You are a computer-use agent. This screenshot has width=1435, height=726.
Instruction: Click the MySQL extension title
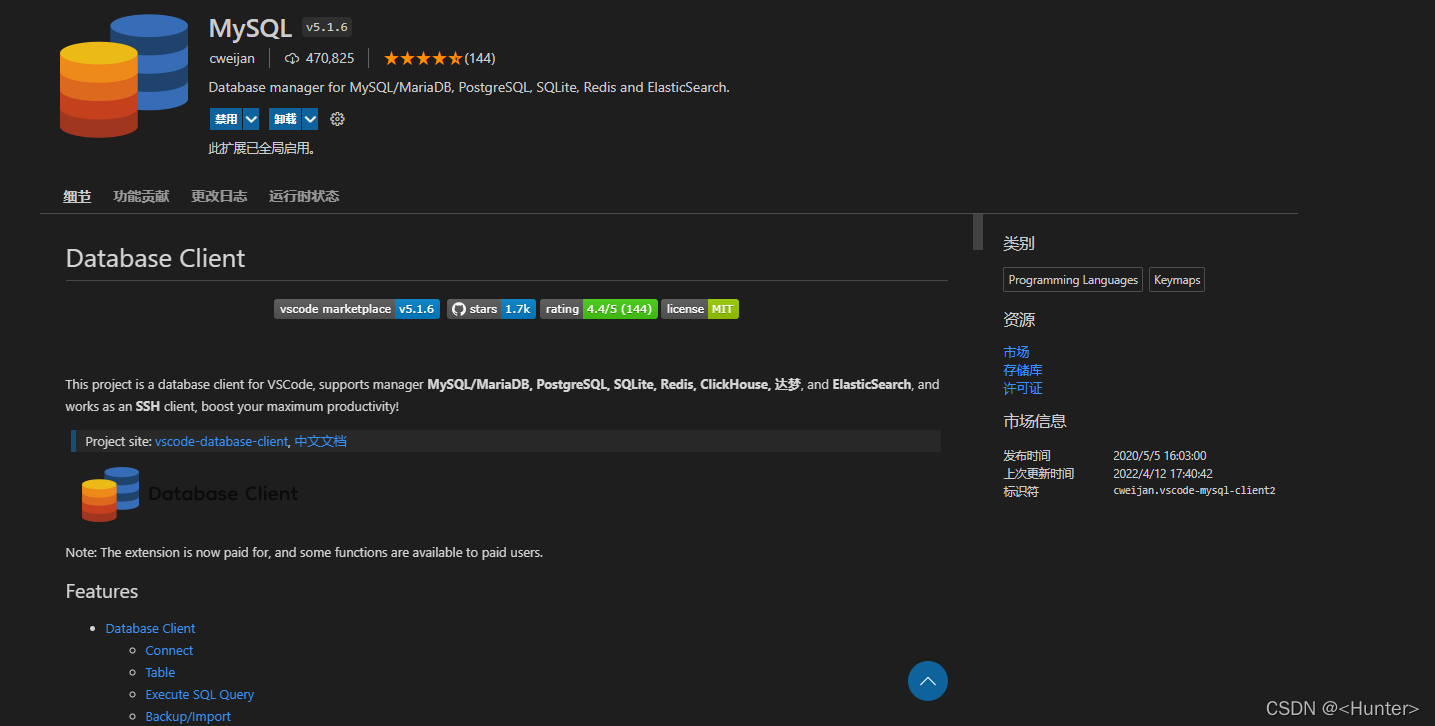pyautogui.click(x=250, y=28)
